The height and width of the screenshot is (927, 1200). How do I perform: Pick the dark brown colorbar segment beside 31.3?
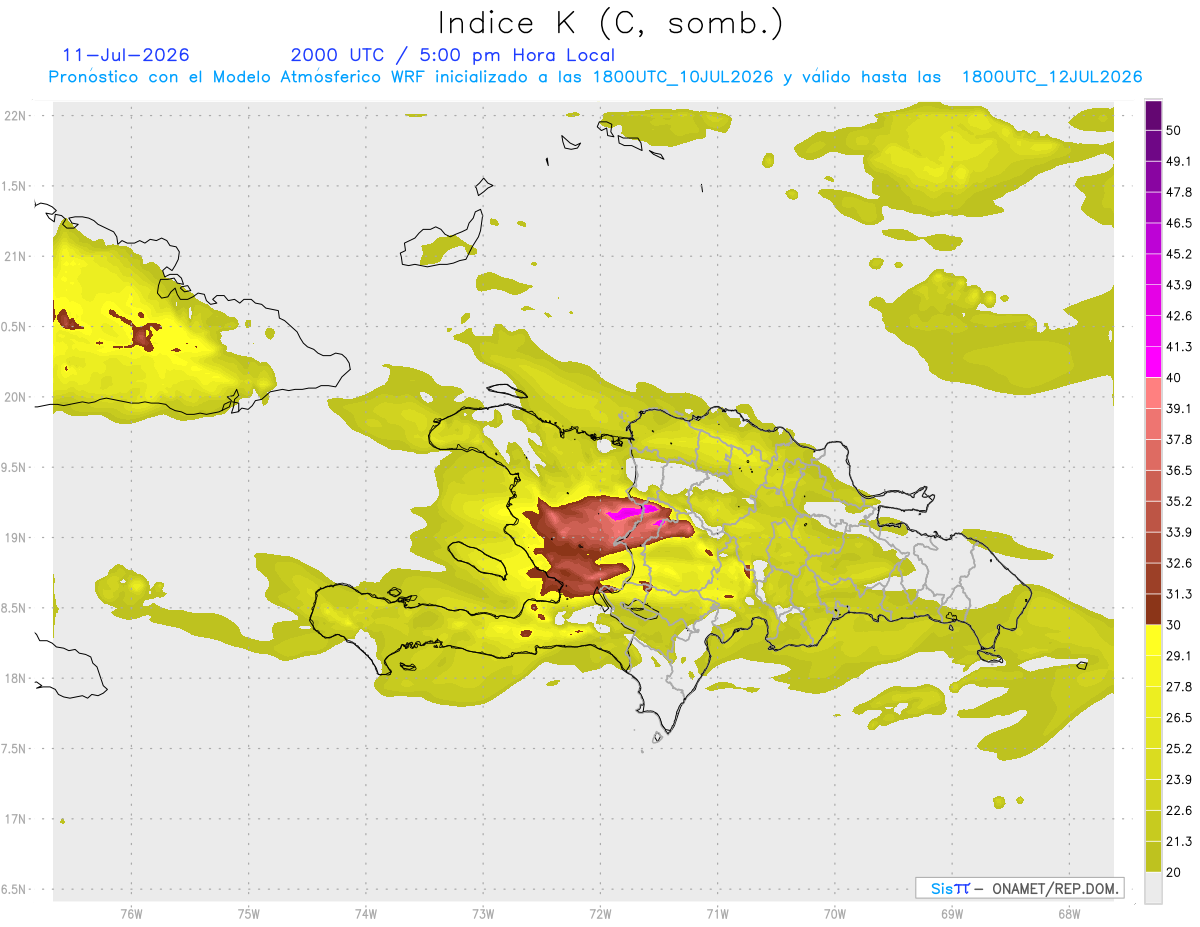pos(1153,609)
